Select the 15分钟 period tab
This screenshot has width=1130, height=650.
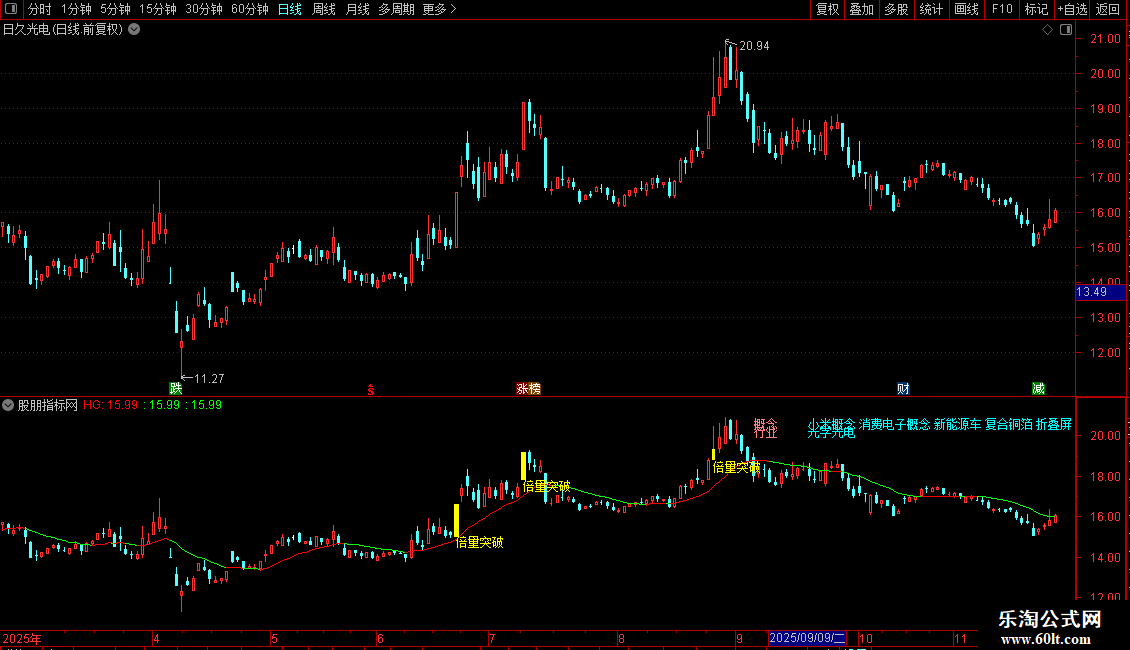click(x=158, y=9)
